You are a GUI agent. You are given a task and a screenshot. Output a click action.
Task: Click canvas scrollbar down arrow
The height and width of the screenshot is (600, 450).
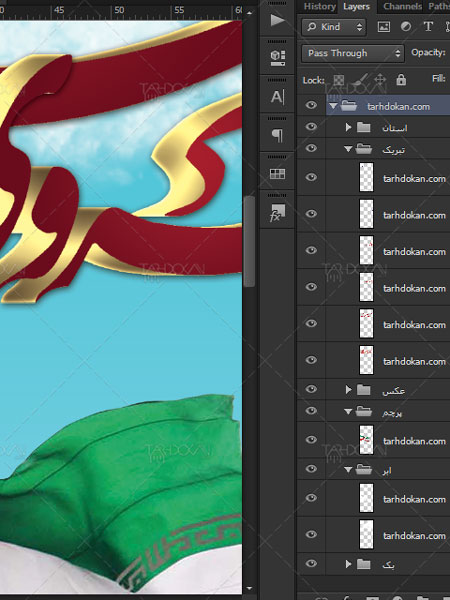[x=249, y=588]
